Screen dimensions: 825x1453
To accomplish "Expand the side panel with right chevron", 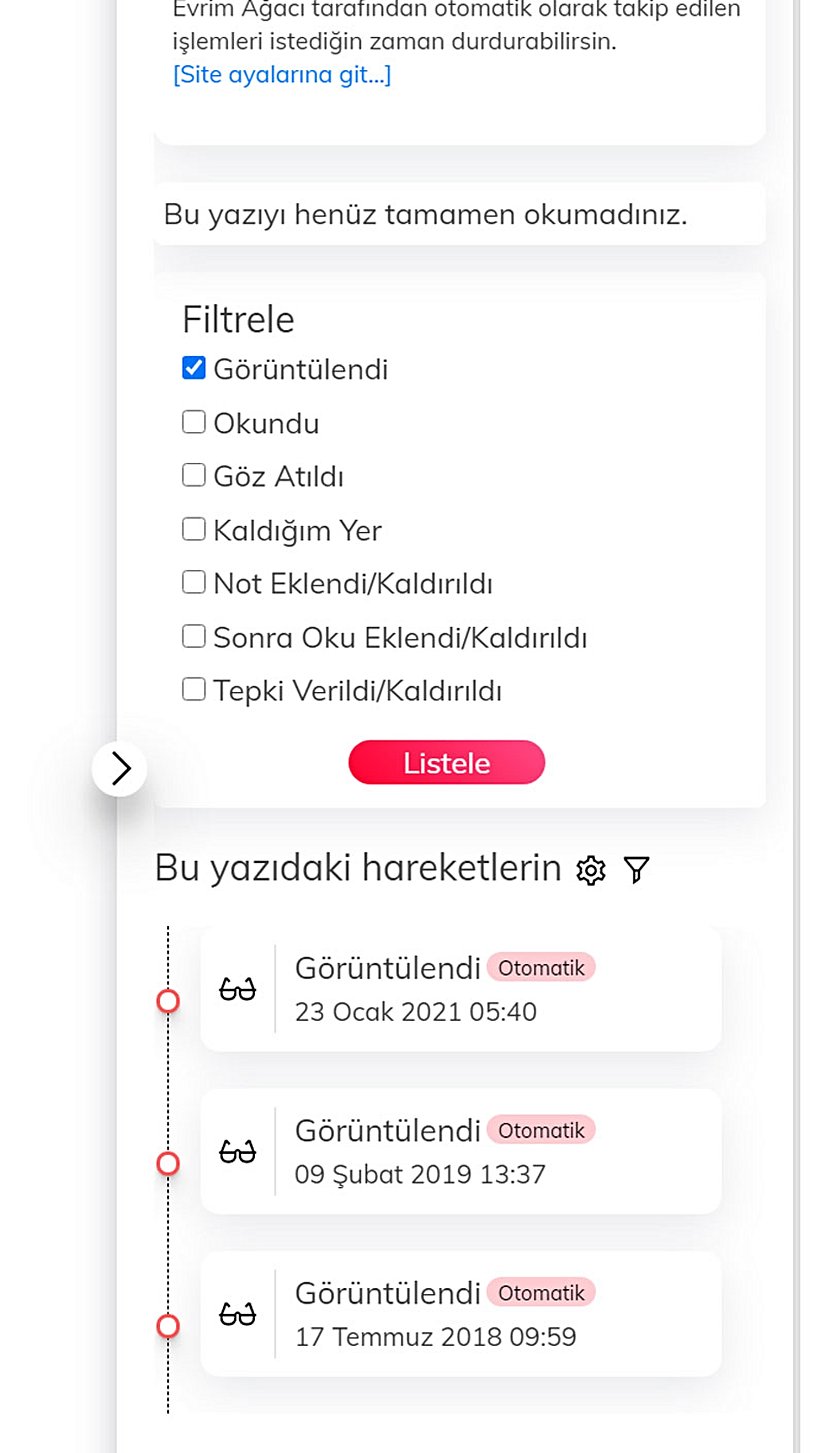I will pyautogui.click(x=120, y=768).
